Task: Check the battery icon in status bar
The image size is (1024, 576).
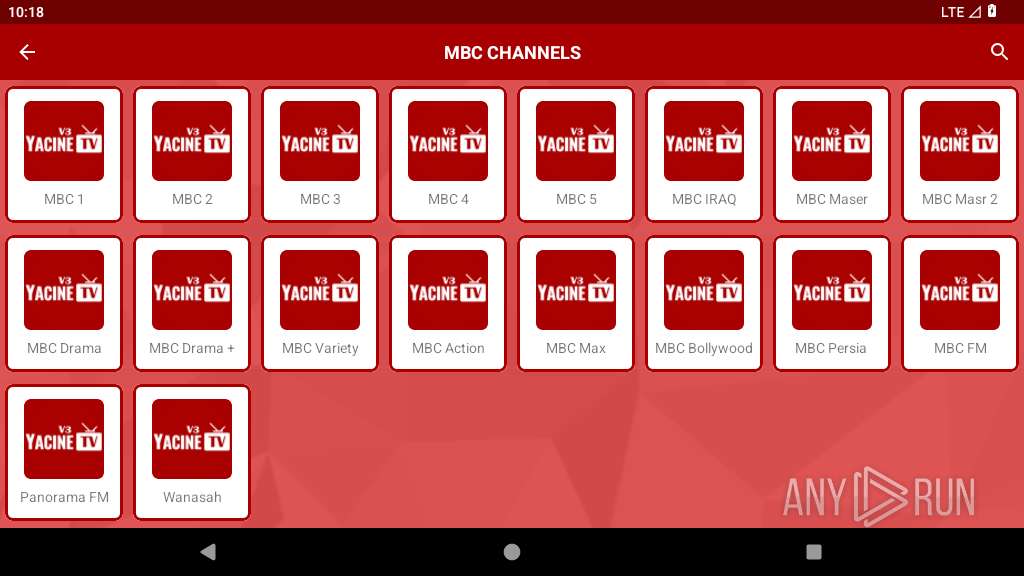Action: click(992, 11)
